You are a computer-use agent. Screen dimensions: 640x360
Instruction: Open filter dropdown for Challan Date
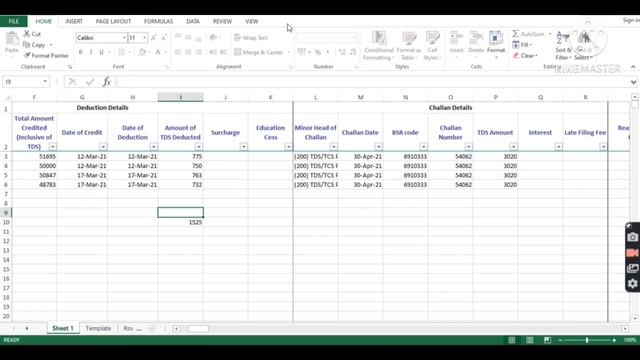pos(378,147)
